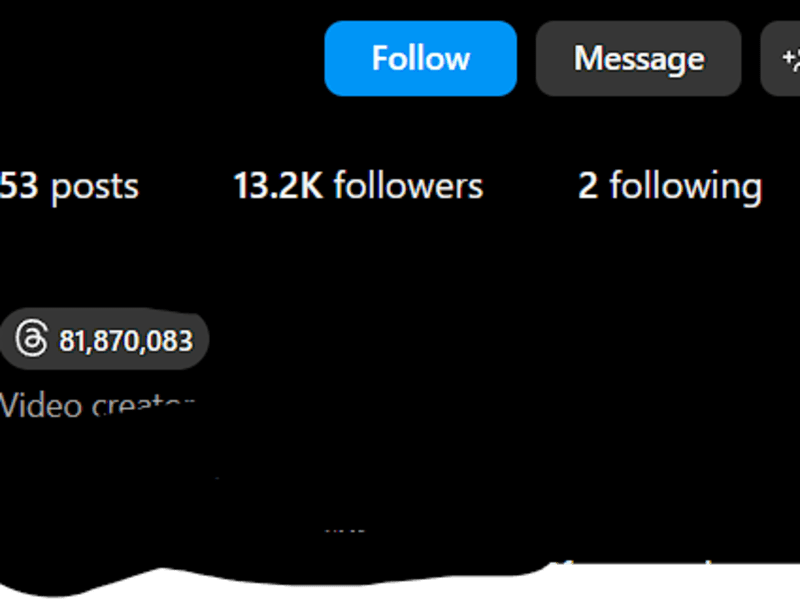
Task: Click the word posts
Action: pyautogui.click(x=95, y=188)
